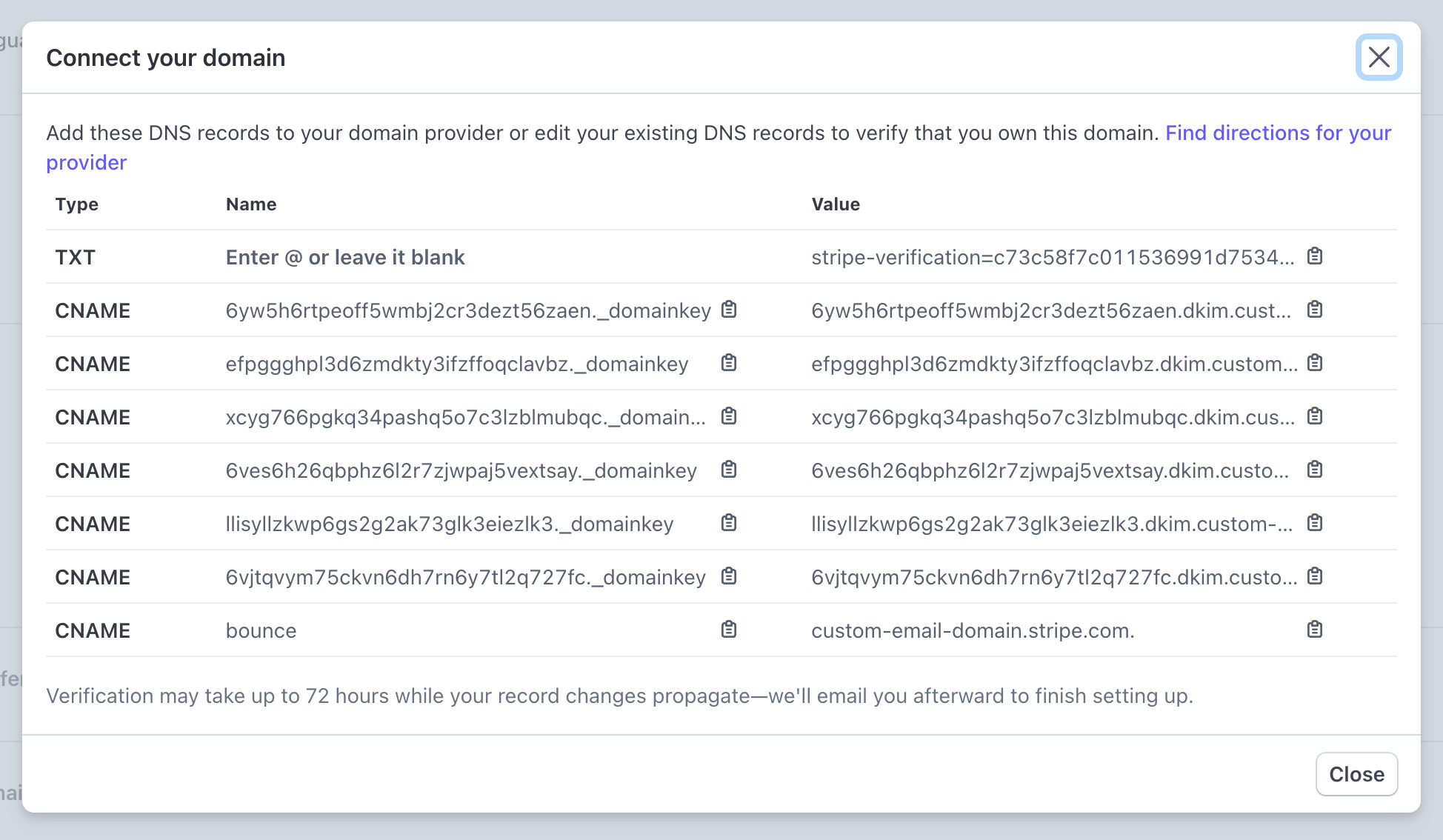The image size is (1443, 840).
Task: Copy the 6vjtqvym75ckvn dkim value
Action: (1315, 576)
